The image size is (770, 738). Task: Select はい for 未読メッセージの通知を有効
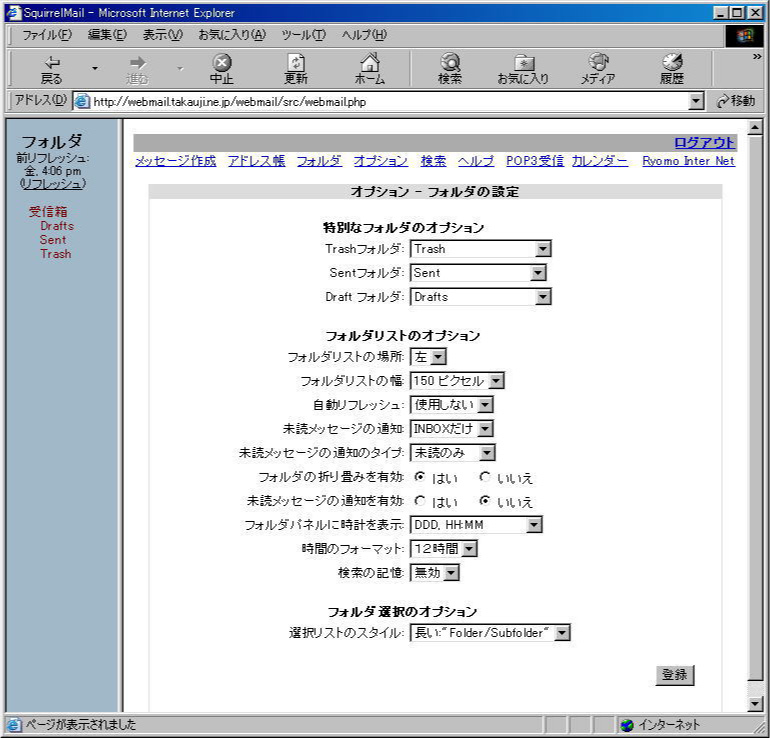(x=419, y=500)
